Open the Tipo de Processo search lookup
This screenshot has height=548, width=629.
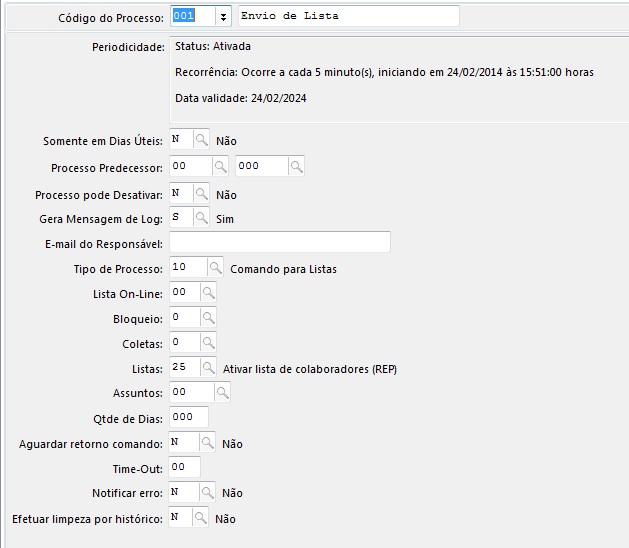coord(215,268)
